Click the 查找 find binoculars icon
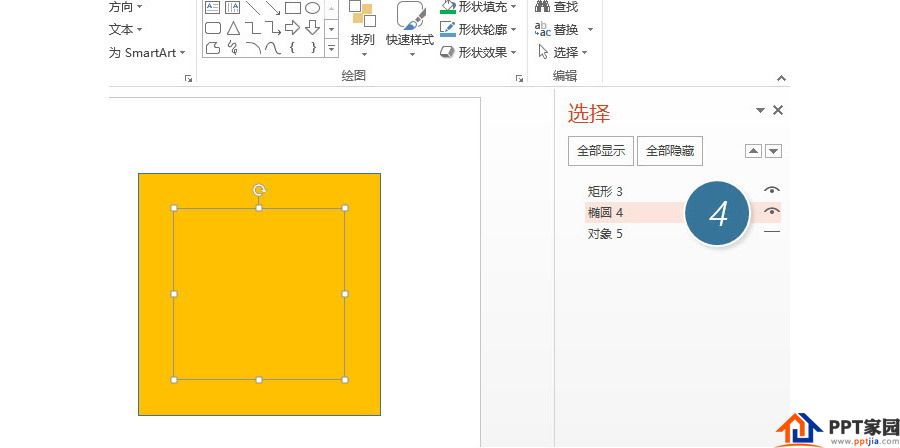This screenshot has width=900, height=448. [542, 6]
